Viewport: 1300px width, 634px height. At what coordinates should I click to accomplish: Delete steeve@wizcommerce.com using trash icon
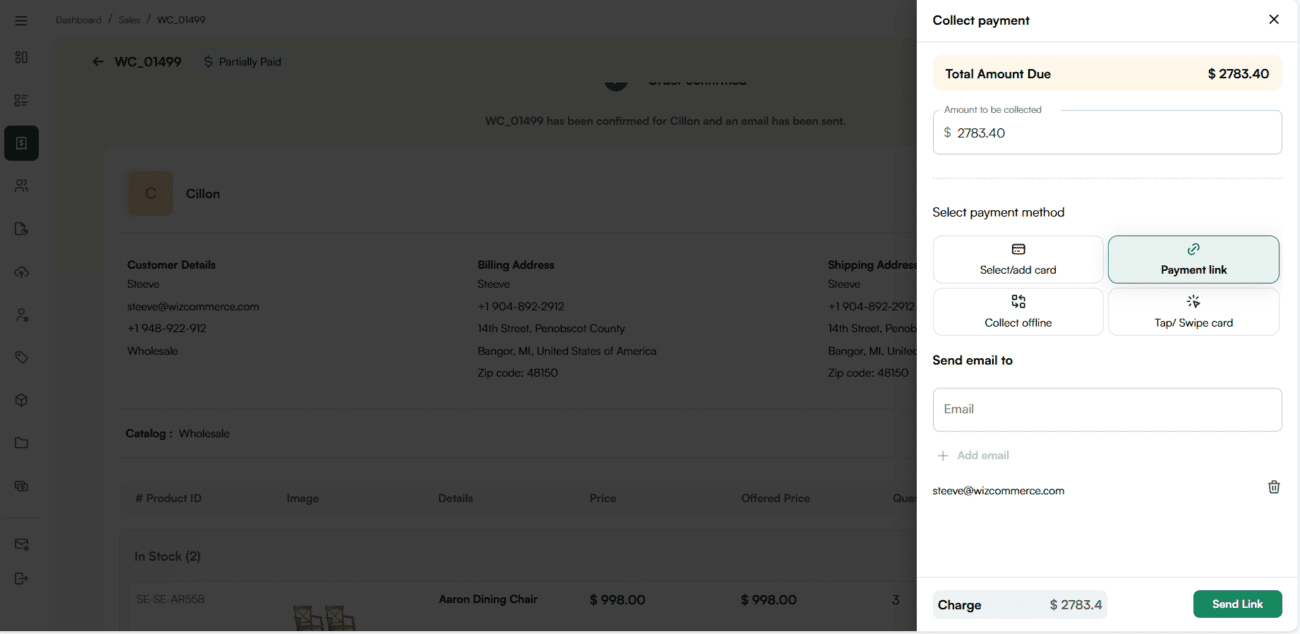1273,487
